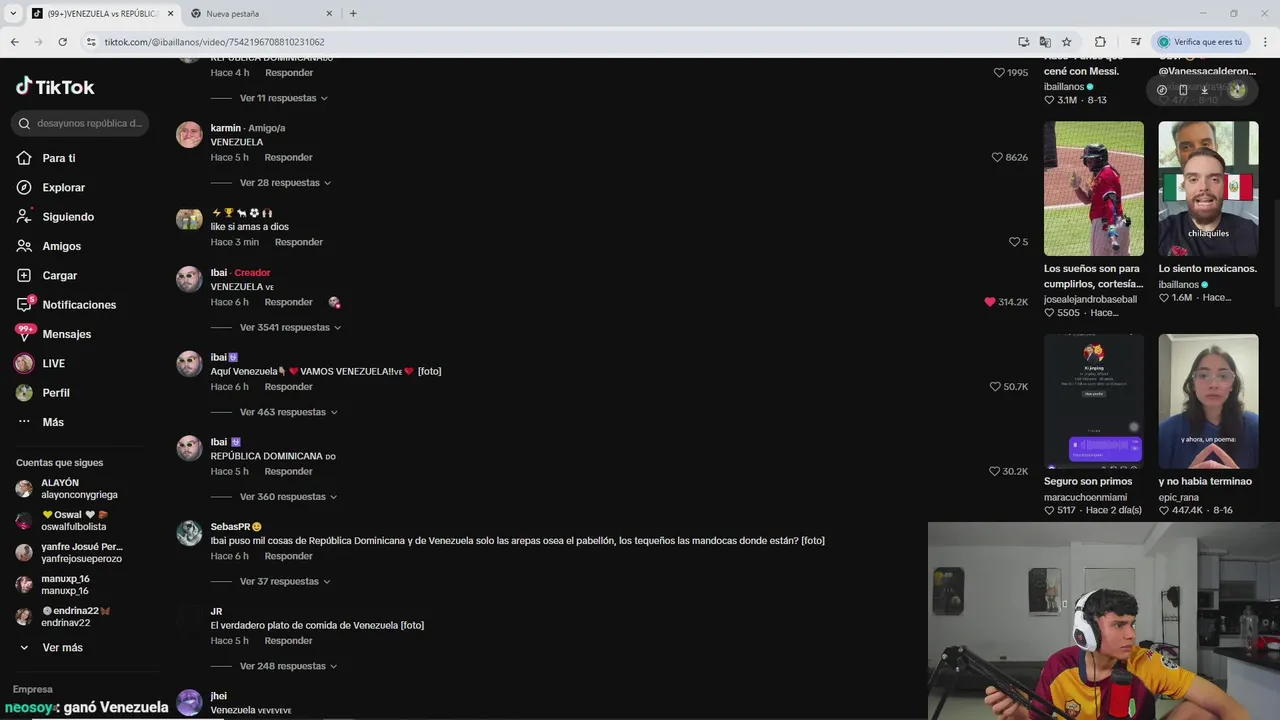This screenshot has width=1280, height=720.
Task: Like karmin's VENEZUELA comment heart
Action: pos(997,157)
